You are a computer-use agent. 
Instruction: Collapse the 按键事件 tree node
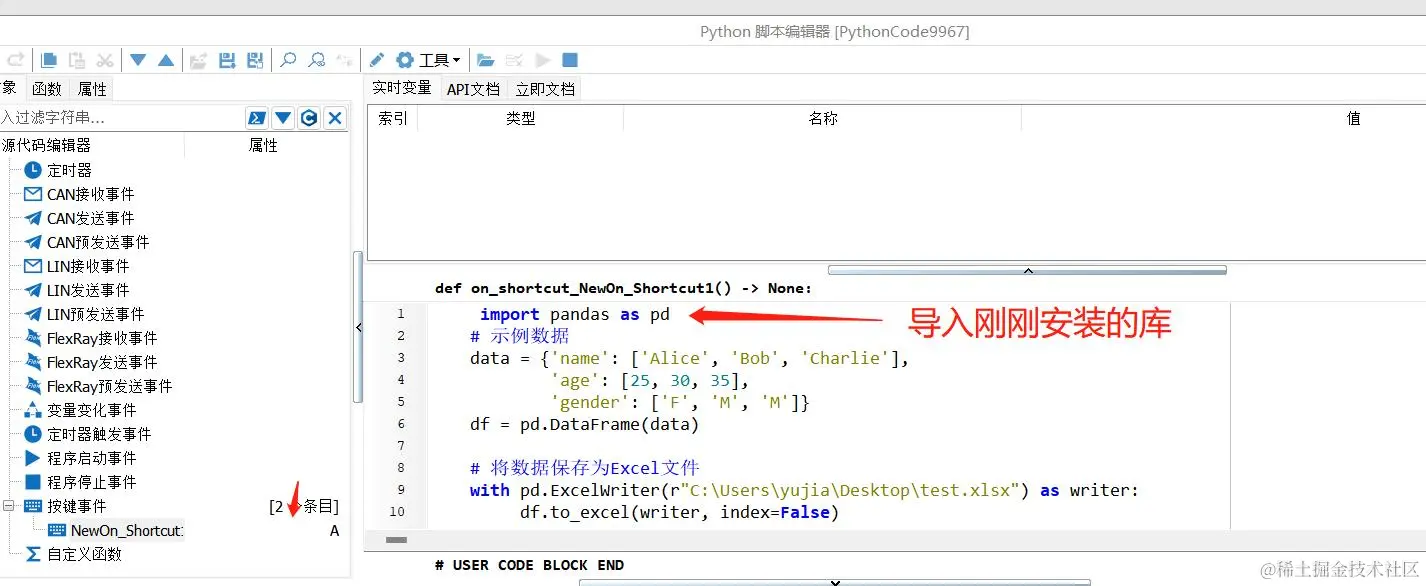(9, 506)
